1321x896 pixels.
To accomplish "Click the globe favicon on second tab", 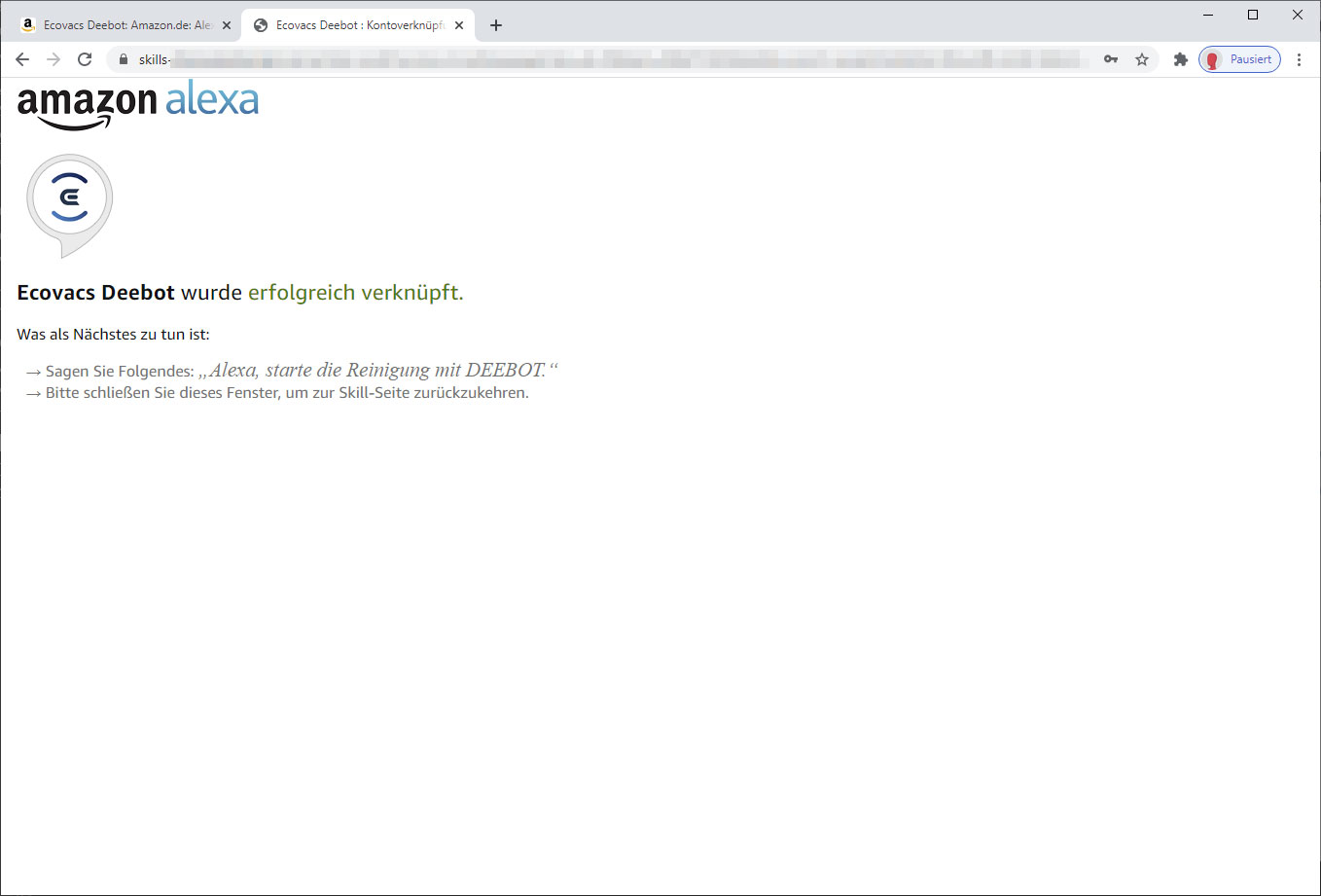I will [261, 25].
